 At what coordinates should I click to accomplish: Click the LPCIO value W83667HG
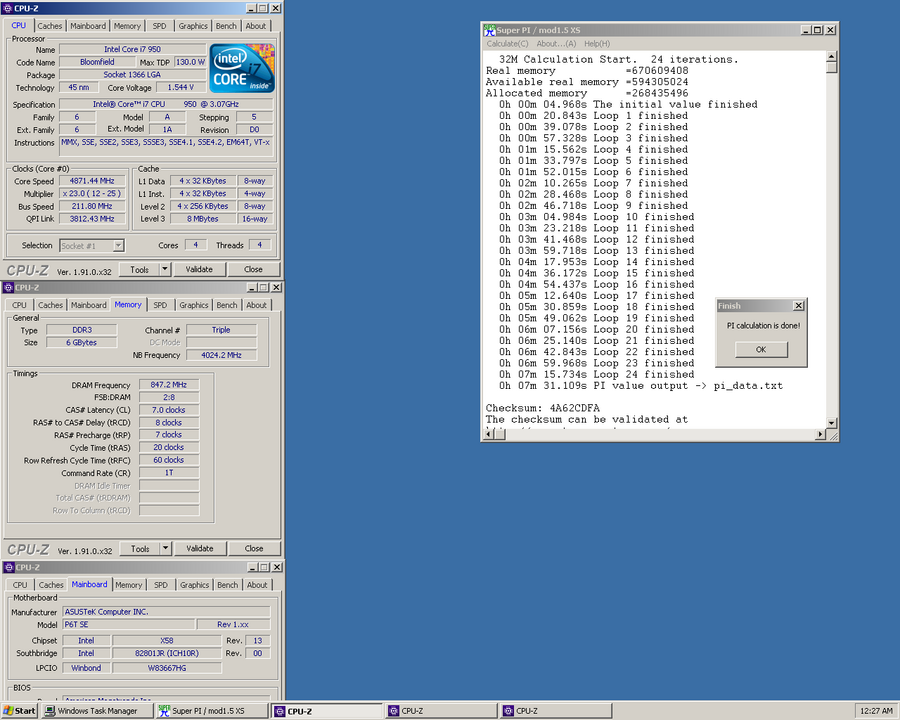[x=166, y=668]
